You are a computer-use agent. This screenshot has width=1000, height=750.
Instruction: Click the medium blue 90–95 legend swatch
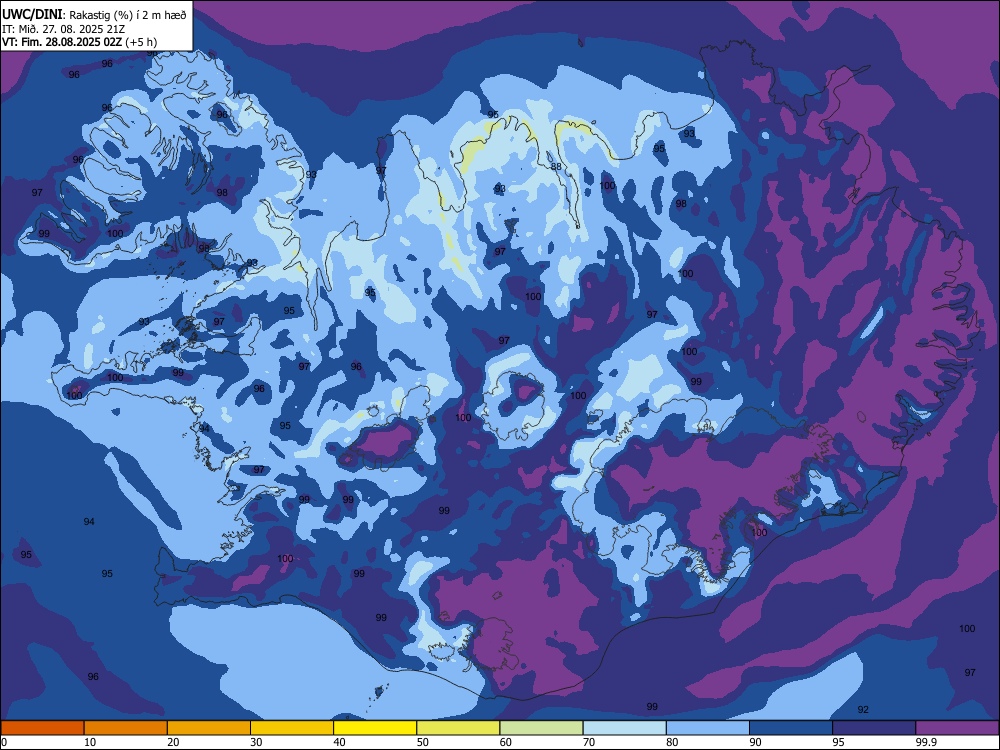[791, 728]
